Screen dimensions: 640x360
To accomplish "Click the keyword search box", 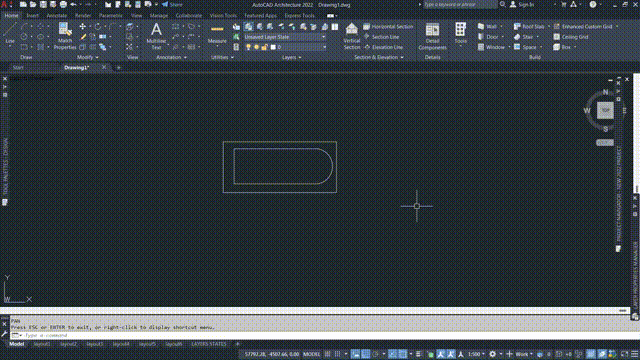I will pyautogui.click(x=460, y=4).
